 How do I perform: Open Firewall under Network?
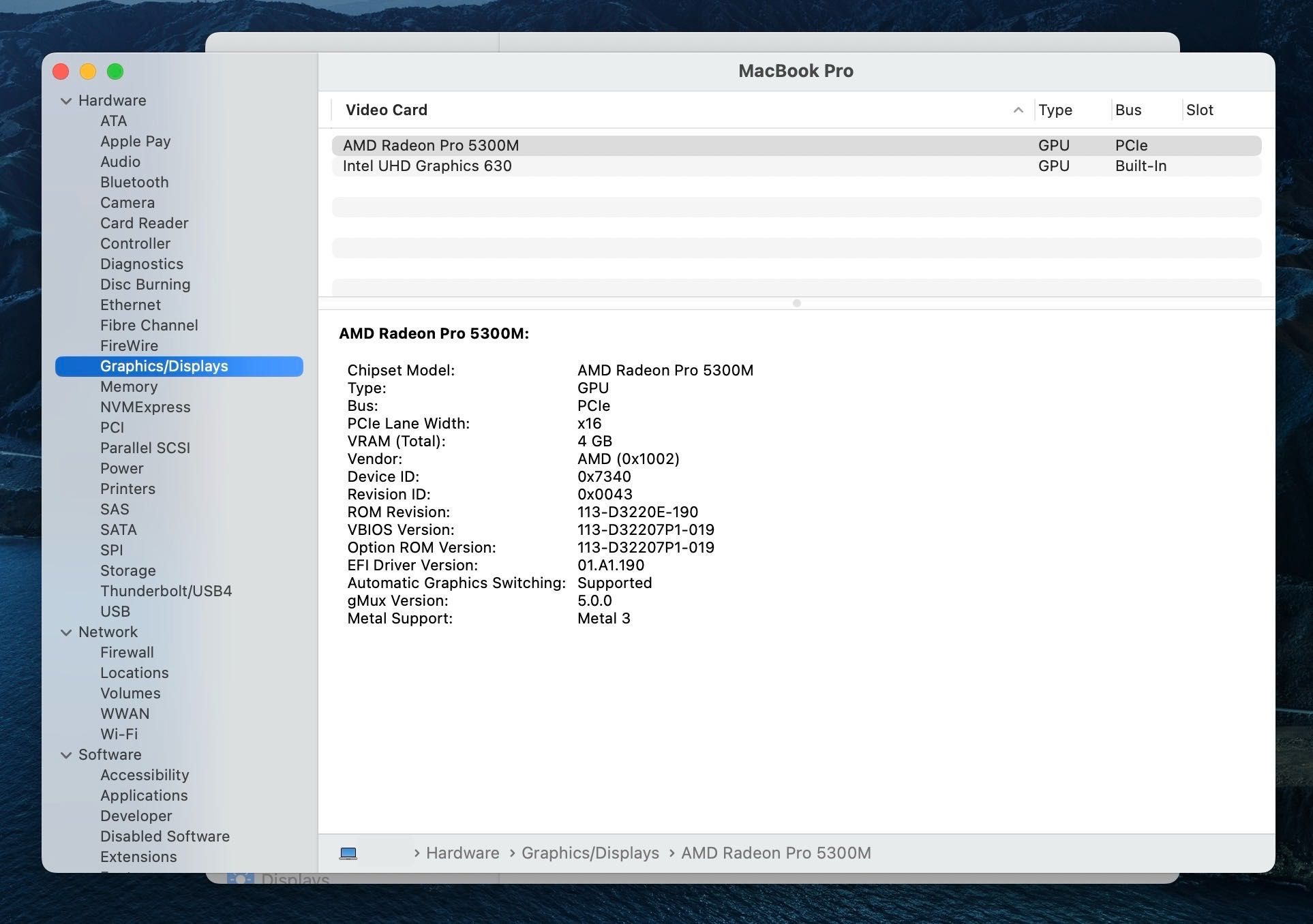pos(127,652)
